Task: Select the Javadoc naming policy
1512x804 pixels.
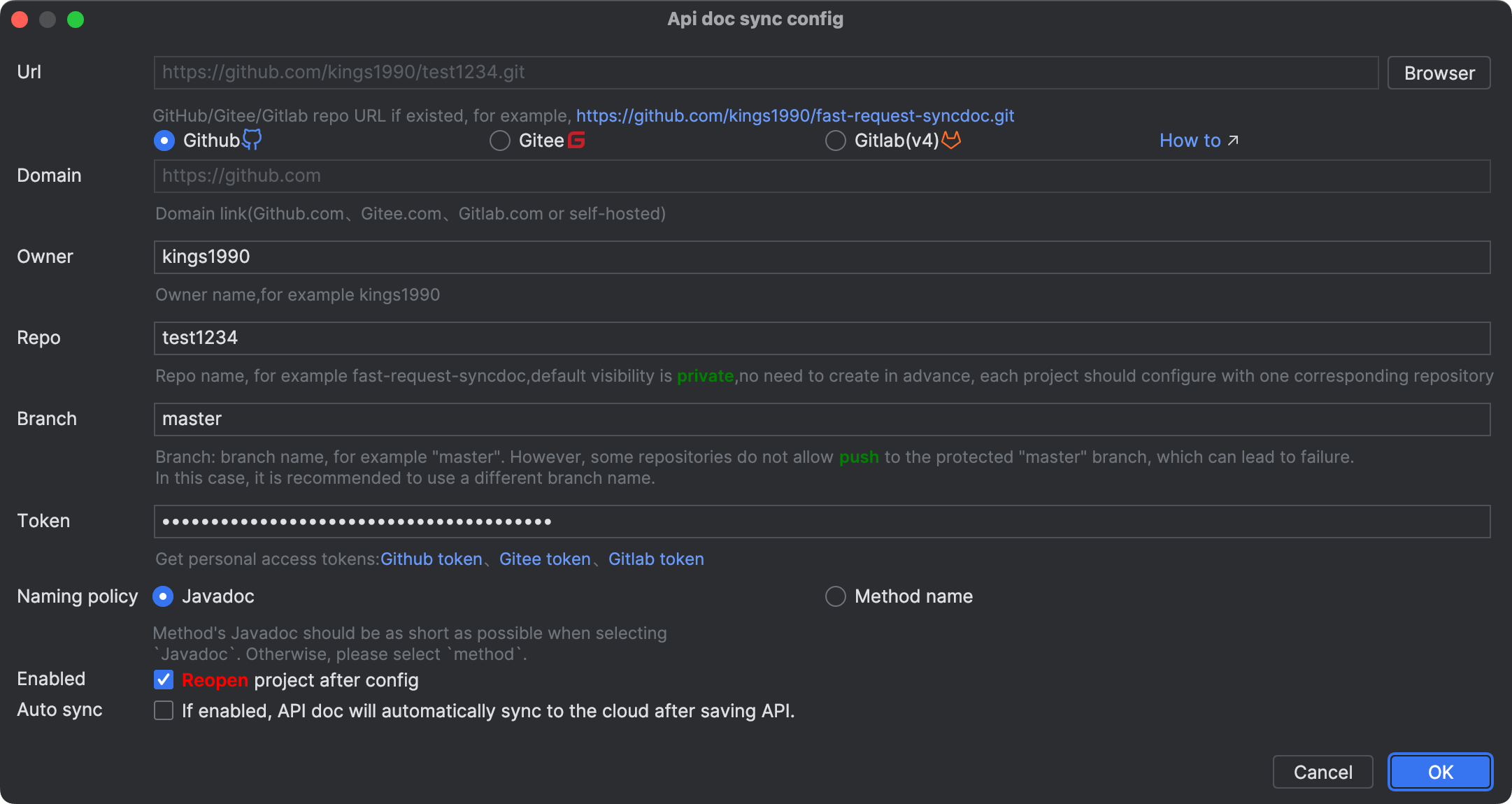Action: (162, 597)
